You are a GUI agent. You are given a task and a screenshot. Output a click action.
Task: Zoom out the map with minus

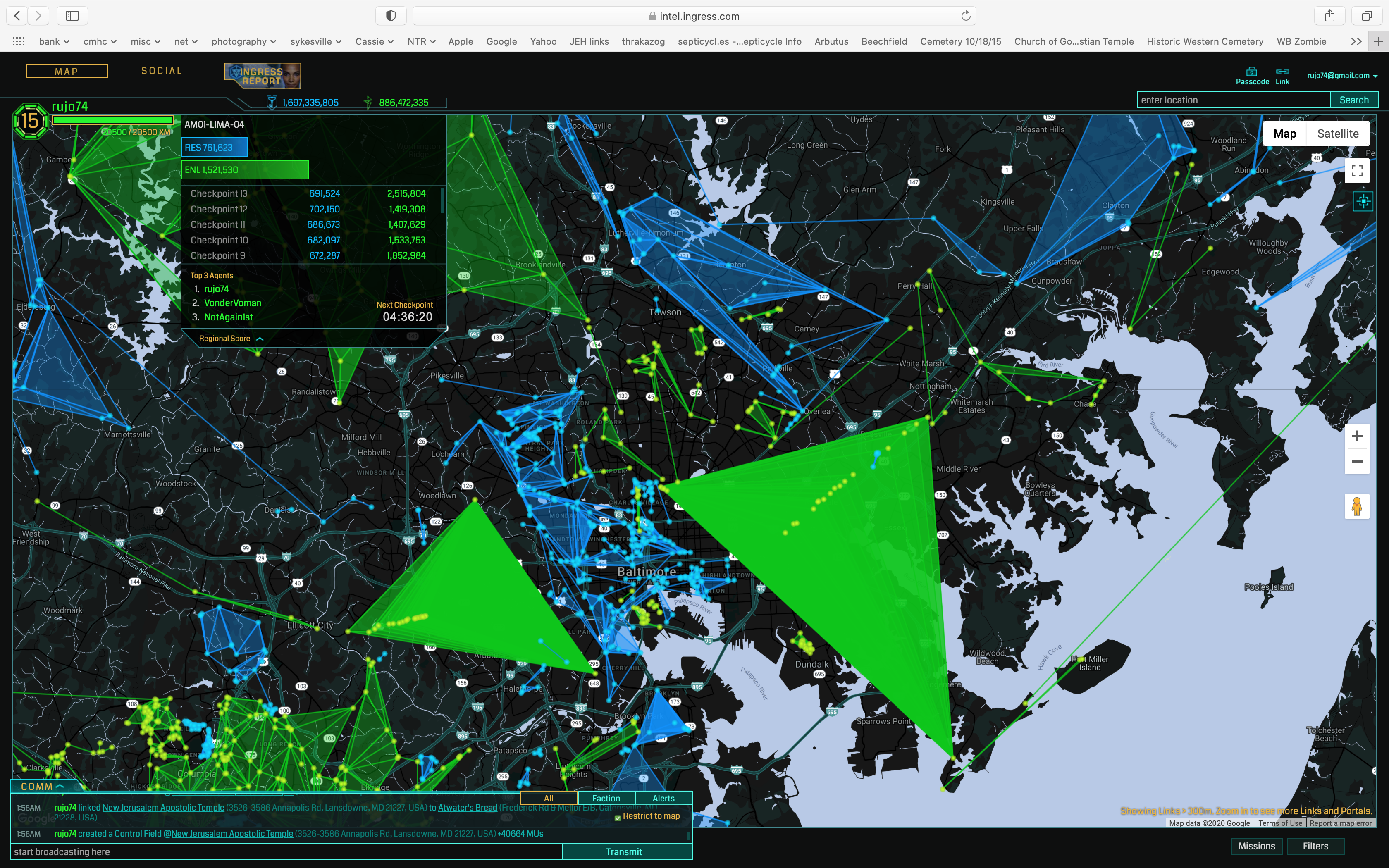click(x=1357, y=462)
